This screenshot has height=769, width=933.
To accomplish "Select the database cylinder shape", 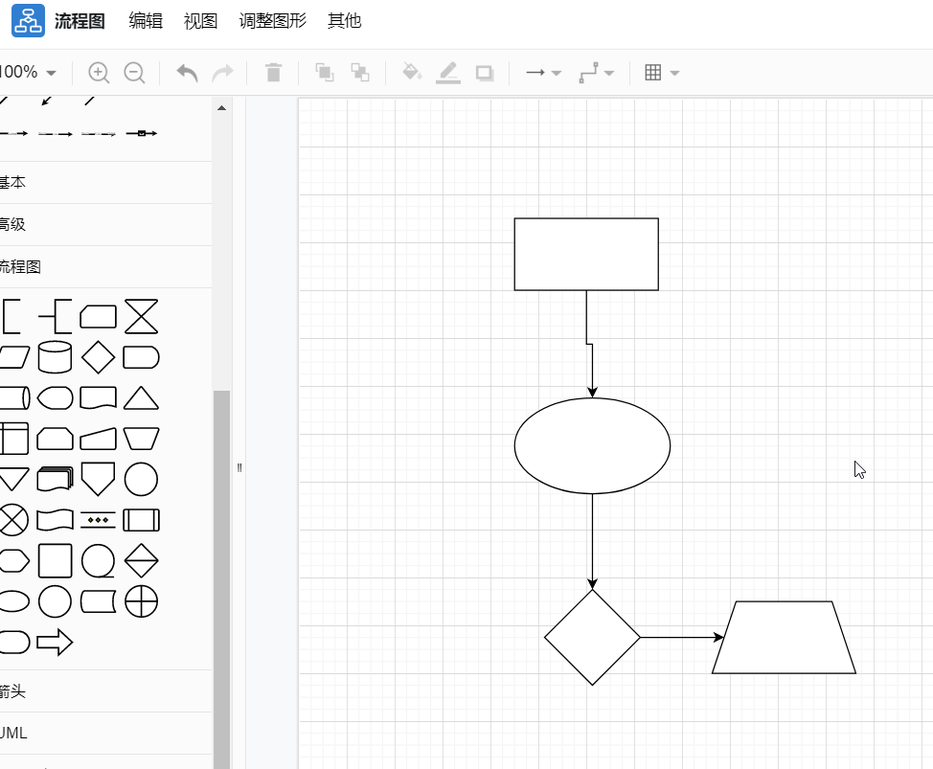I will pos(55,357).
